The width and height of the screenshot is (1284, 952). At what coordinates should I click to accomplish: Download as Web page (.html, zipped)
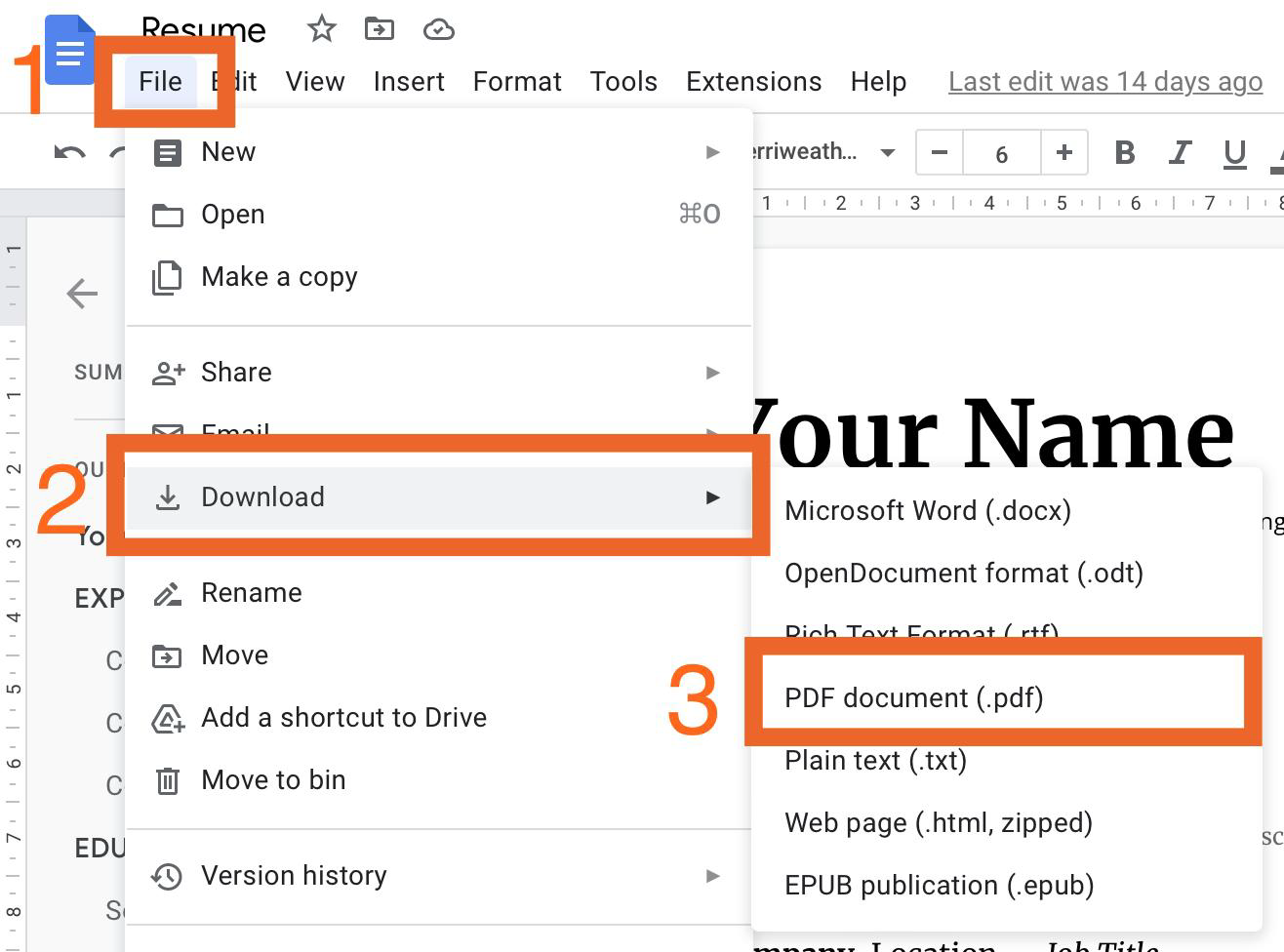(1007, 823)
